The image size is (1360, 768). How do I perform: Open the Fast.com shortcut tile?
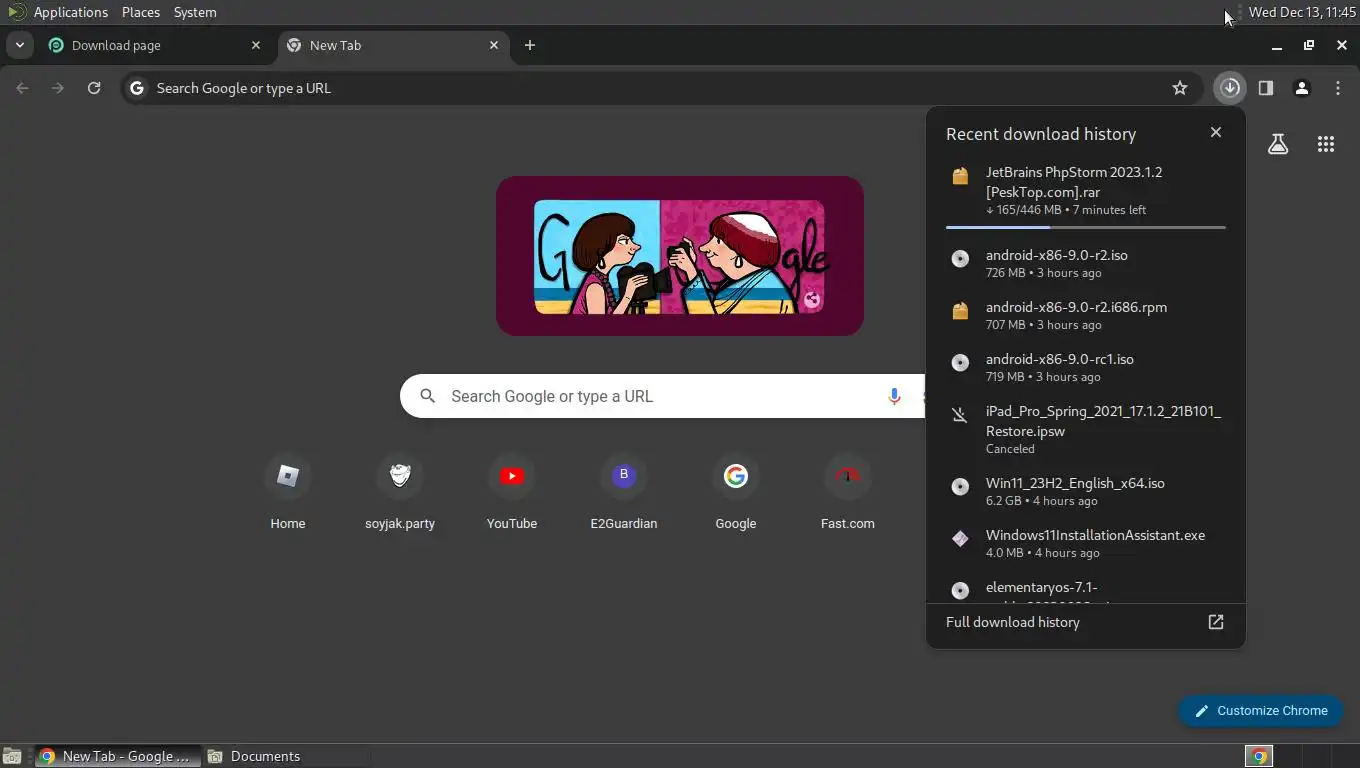pos(848,490)
